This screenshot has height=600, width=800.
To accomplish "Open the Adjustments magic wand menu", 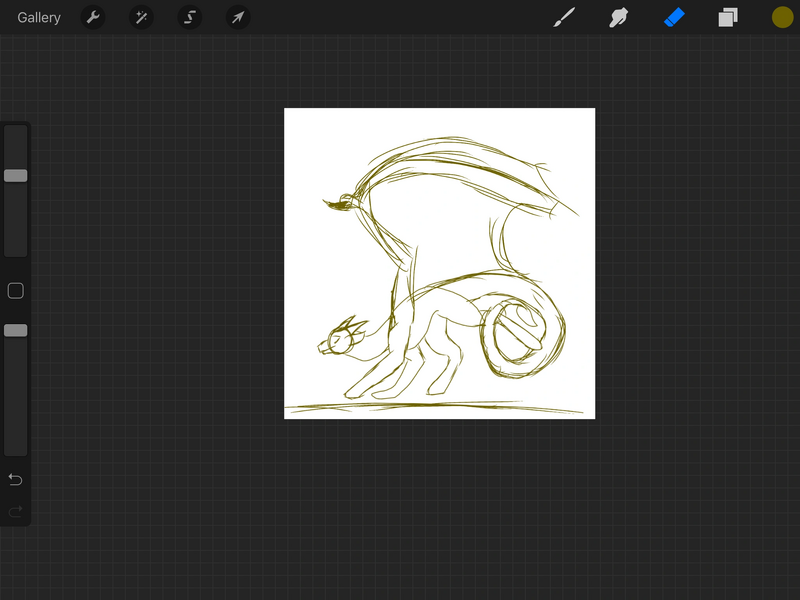I will click(x=141, y=18).
